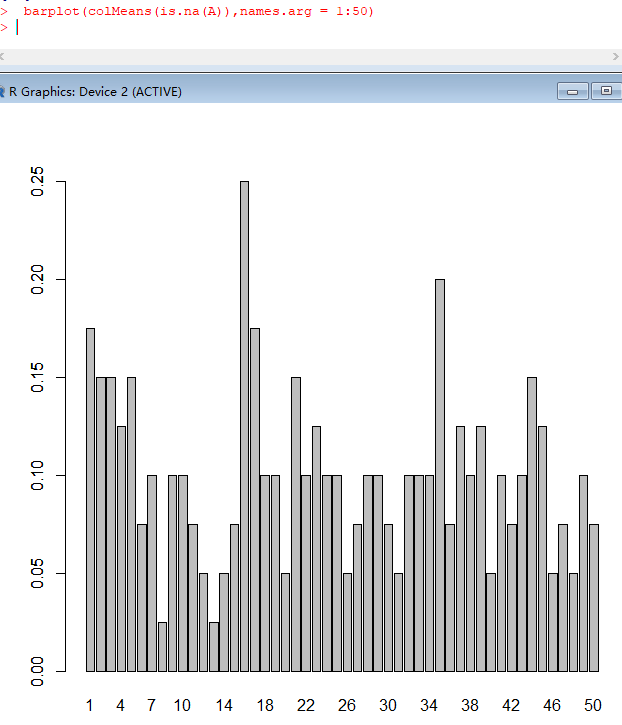Click the horizontal console scrollbar track
Screen dimensions: 622x725
pyautogui.click(x=308, y=56)
